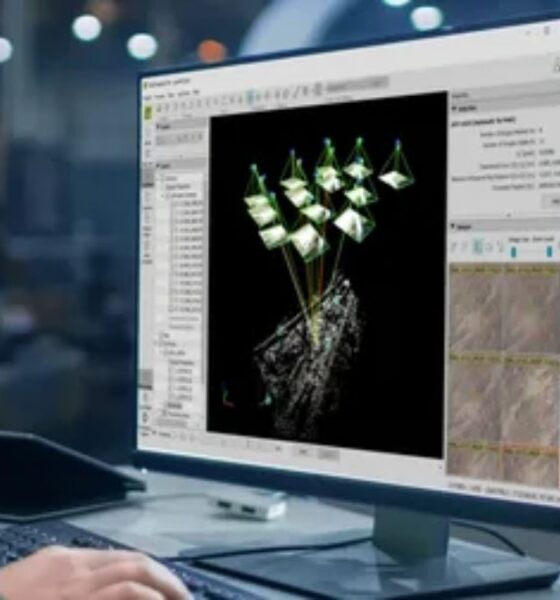Collapse the Images panel header triangle
Image resolution: width=560 pixels, height=600 pixels.
453,227
